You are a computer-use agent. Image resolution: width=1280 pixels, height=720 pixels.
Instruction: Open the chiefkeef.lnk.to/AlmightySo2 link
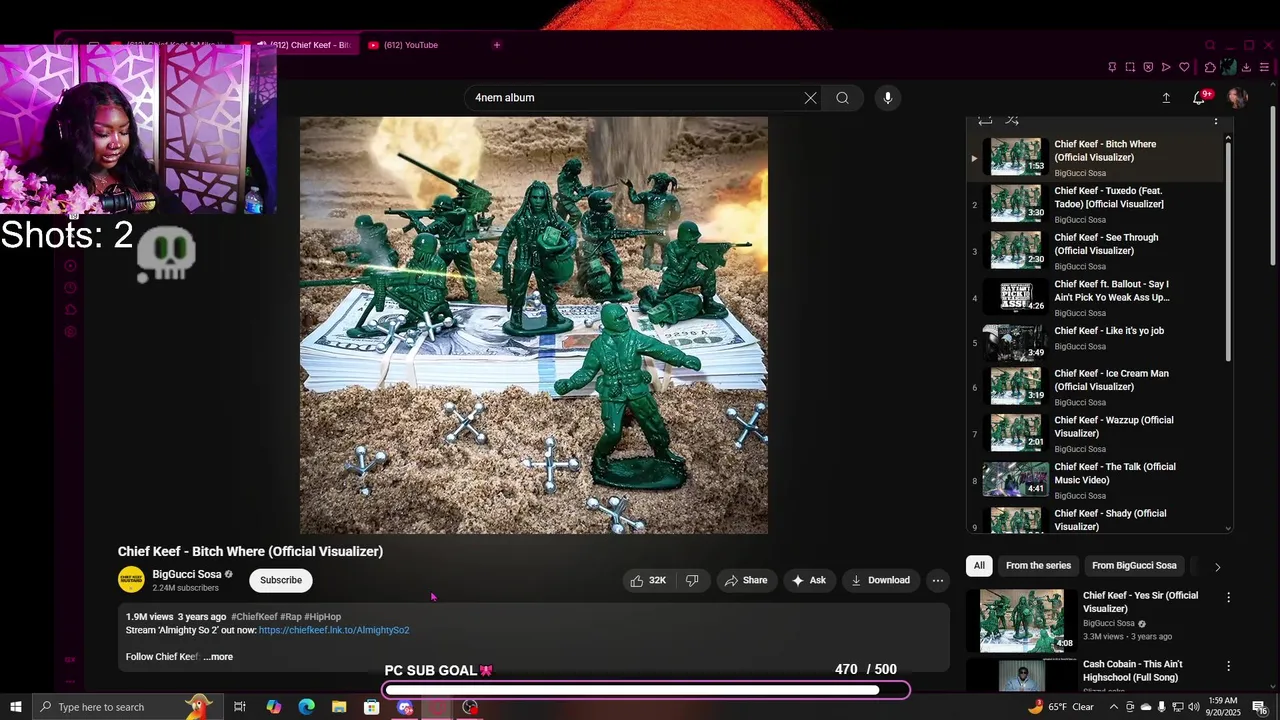334,631
